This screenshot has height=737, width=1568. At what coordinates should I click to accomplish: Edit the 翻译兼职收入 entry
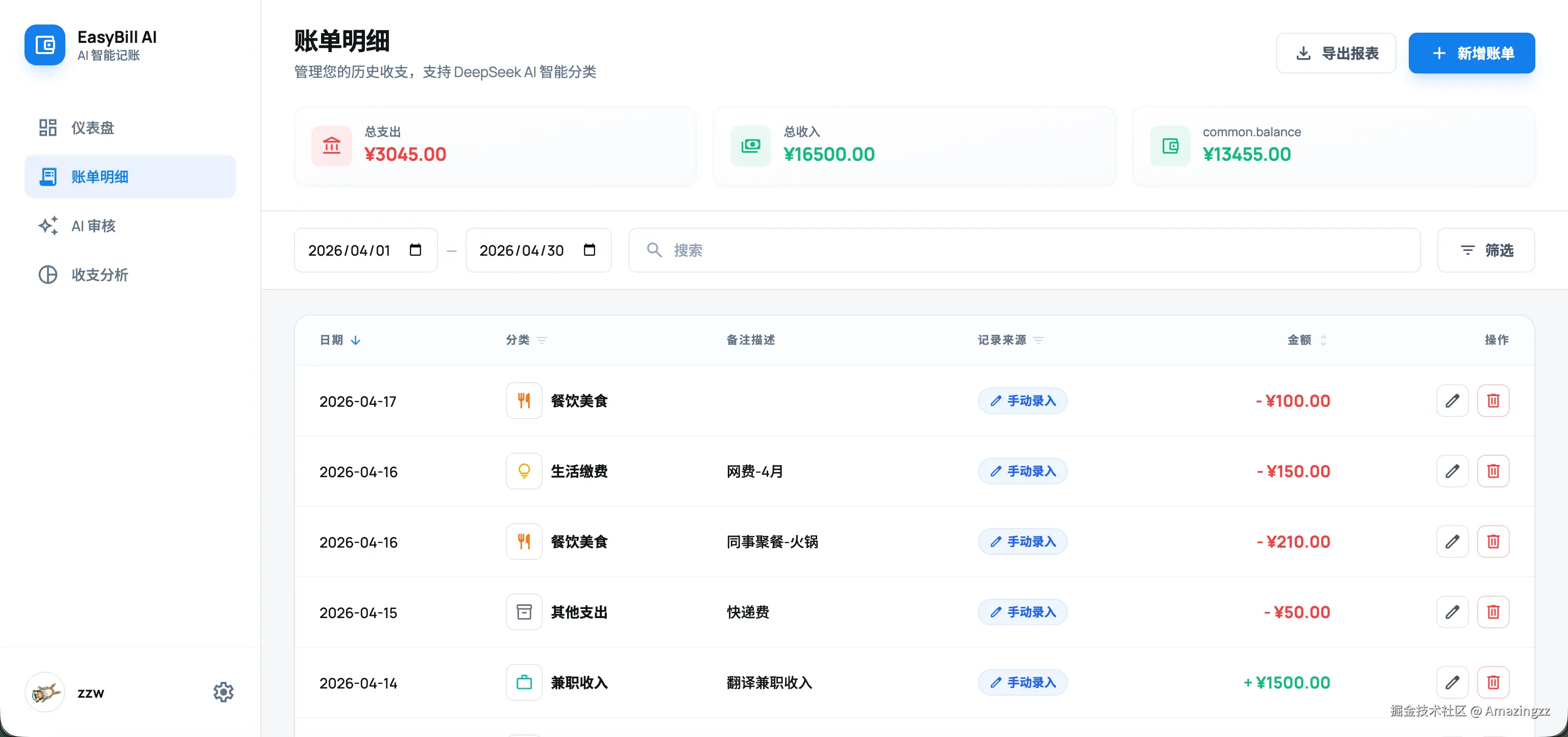click(1452, 683)
